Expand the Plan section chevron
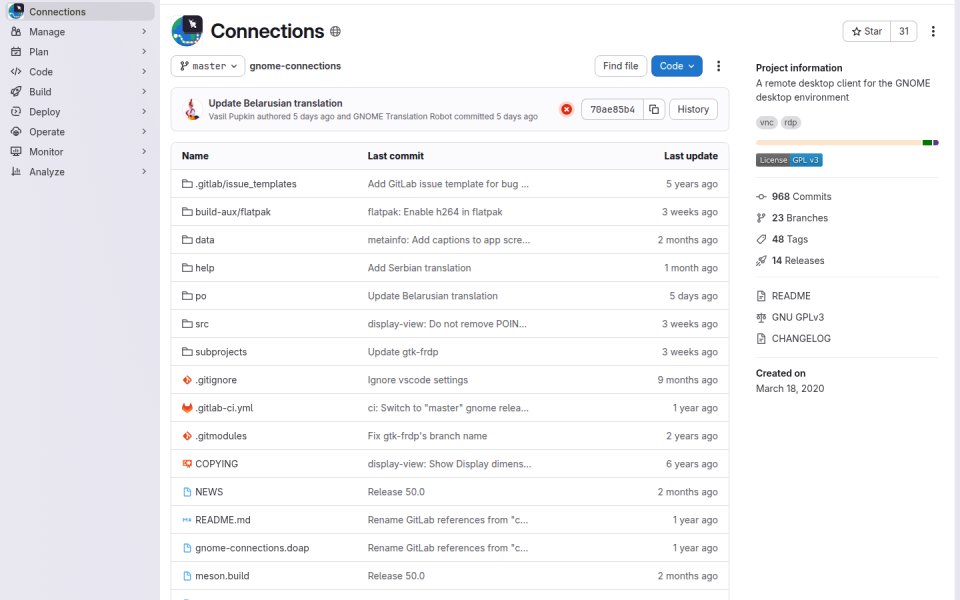Image resolution: width=960 pixels, height=600 pixels. tap(144, 51)
